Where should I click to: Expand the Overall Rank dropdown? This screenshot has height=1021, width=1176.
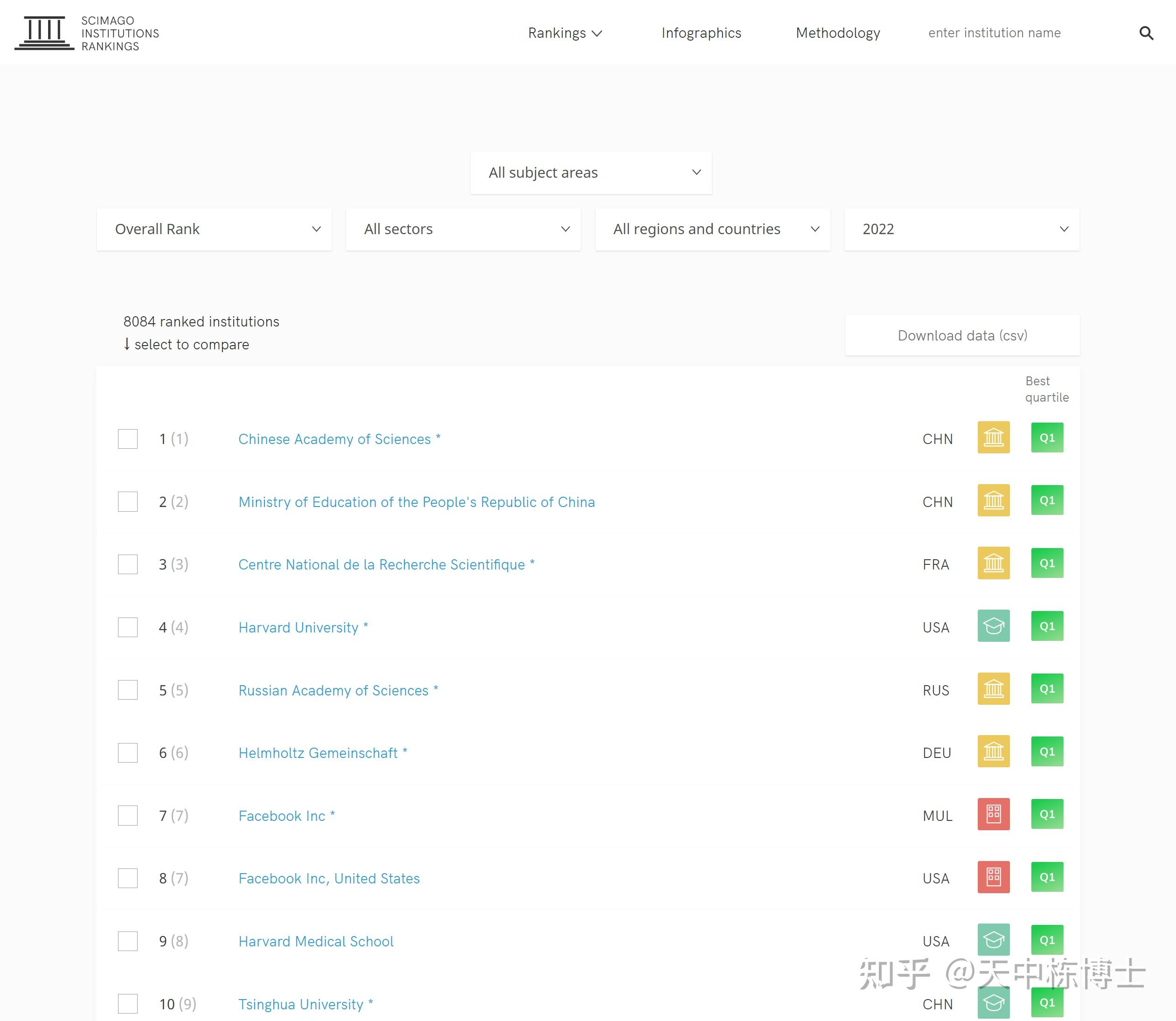pos(214,229)
